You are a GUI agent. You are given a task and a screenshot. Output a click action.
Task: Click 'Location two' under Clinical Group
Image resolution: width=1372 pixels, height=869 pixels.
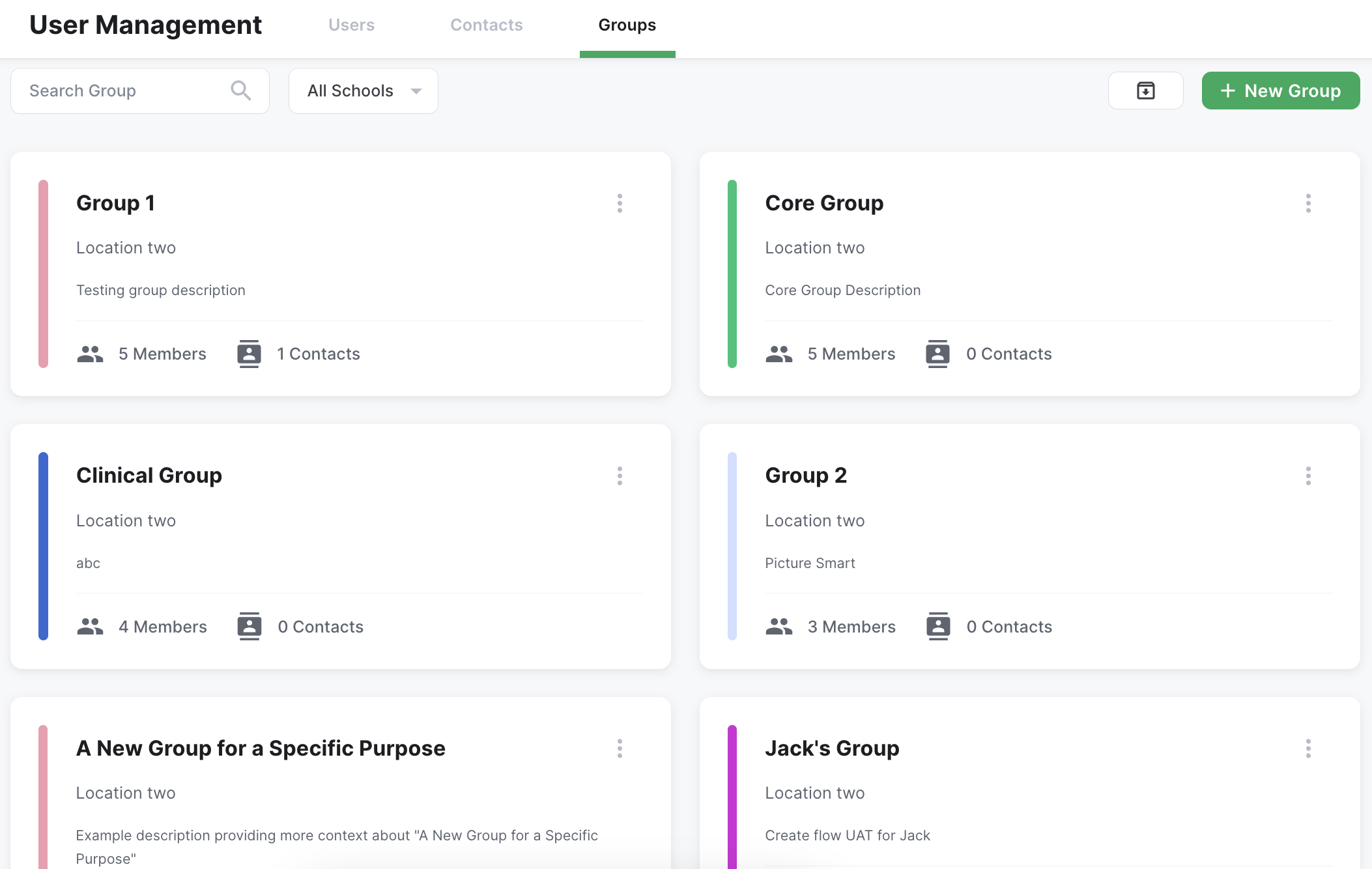pos(126,521)
